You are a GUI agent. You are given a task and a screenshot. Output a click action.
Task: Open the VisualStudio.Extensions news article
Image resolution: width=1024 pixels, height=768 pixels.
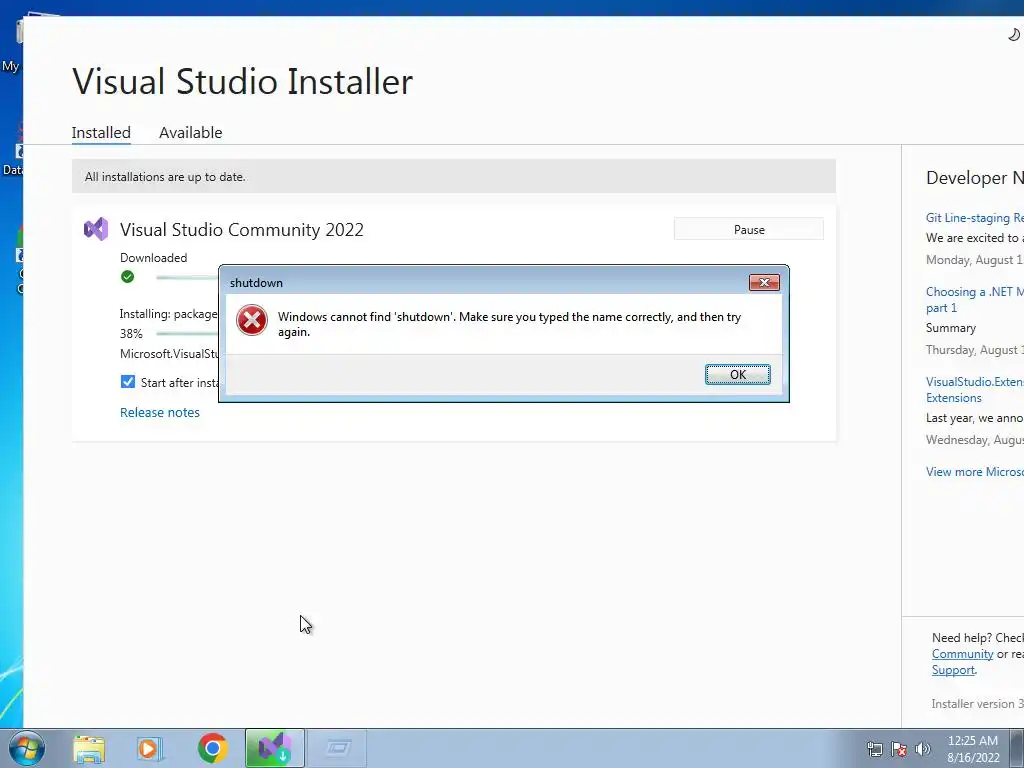point(974,389)
